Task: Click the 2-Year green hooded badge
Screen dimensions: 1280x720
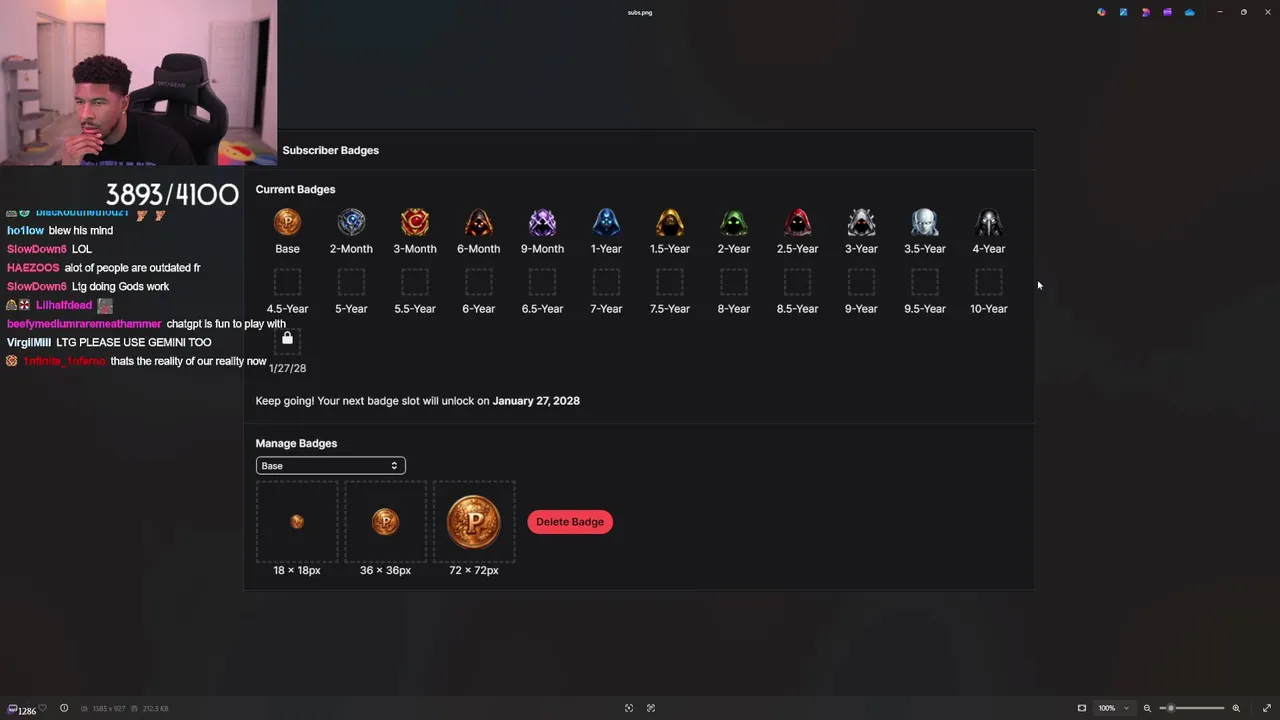Action: [734, 222]
